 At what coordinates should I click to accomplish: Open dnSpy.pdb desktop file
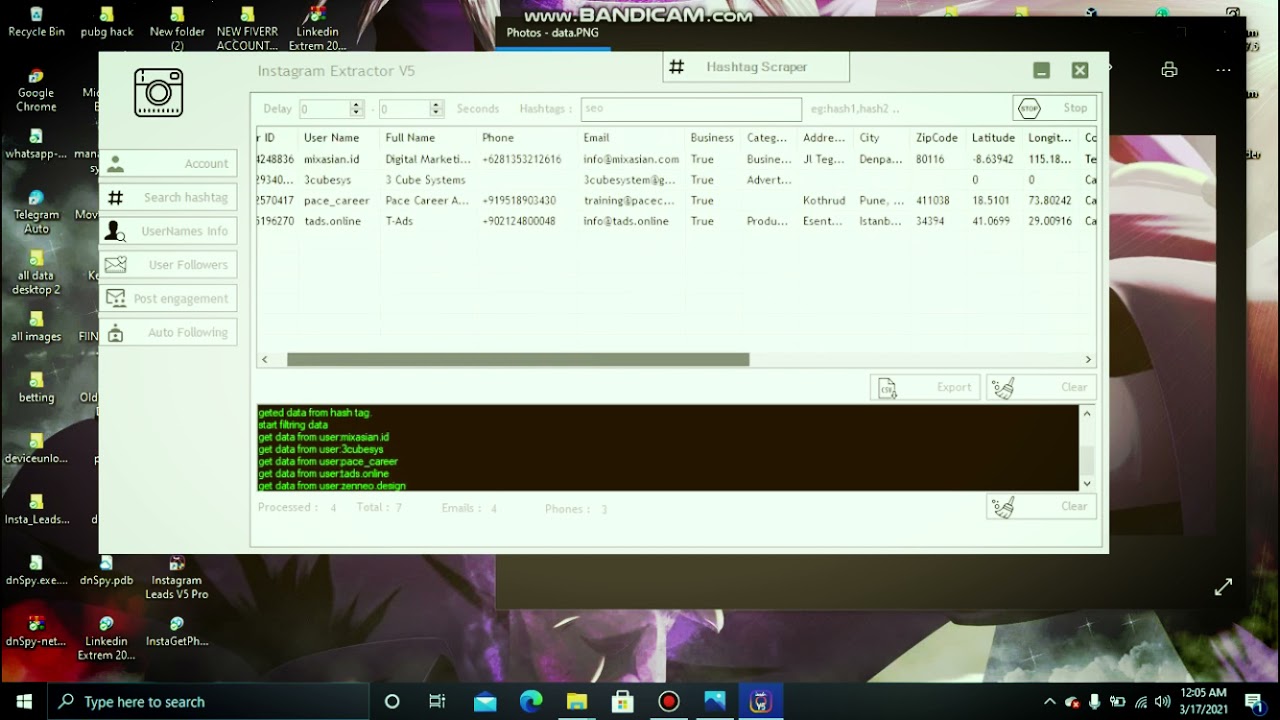click(x=106, y=571)
